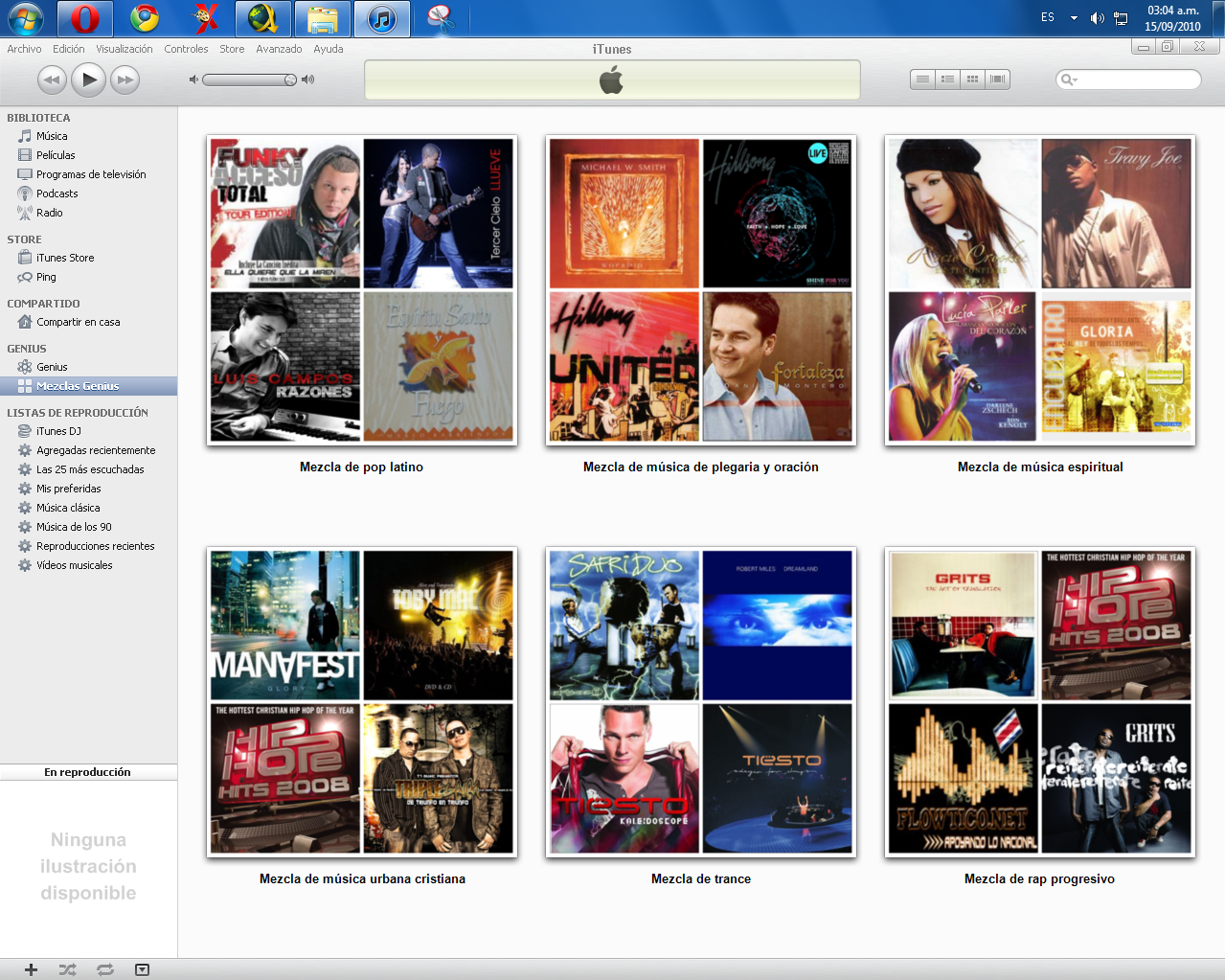1225x980 pixels.
Task: Select Mezclas Genius item
Action: tap(88, 386)
